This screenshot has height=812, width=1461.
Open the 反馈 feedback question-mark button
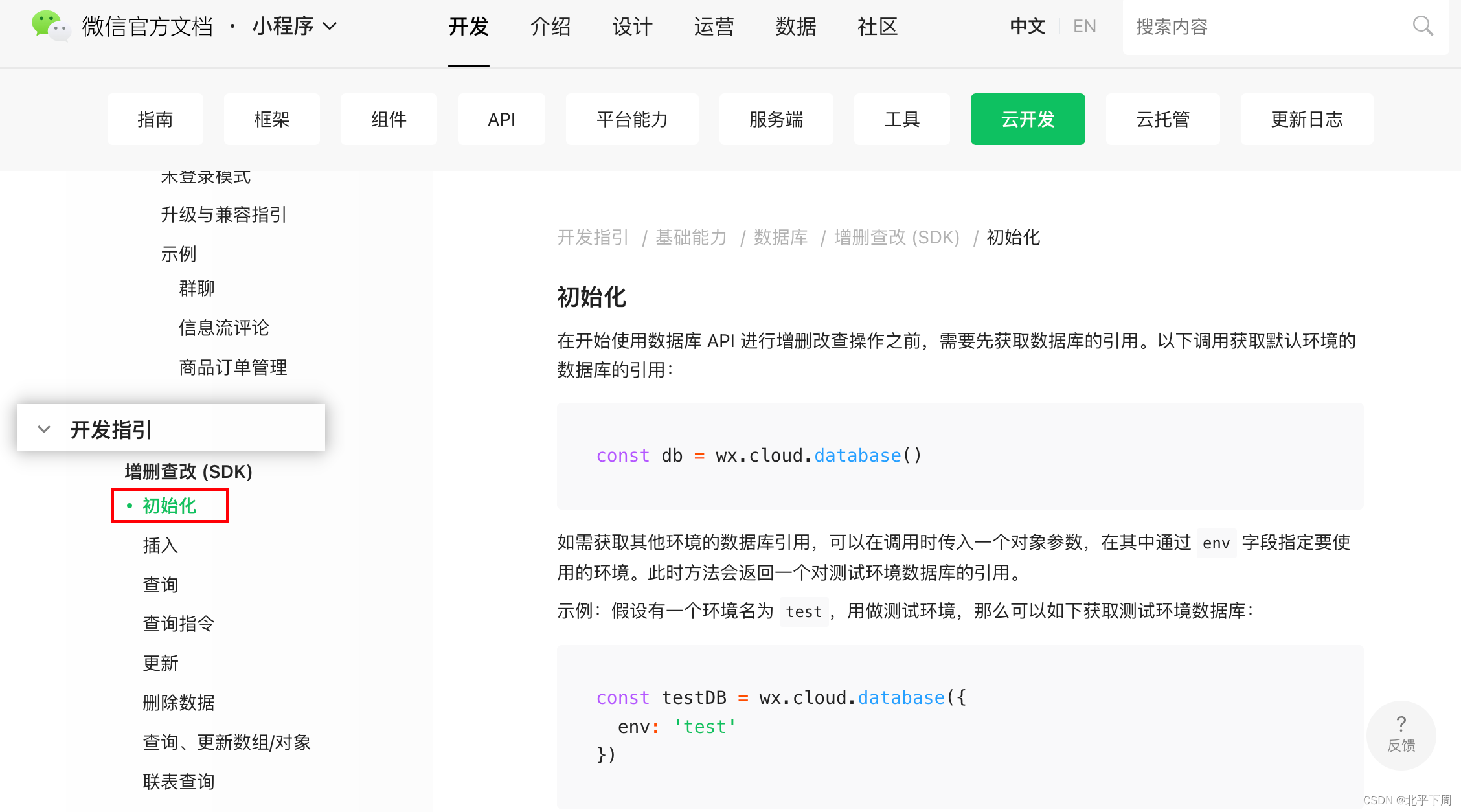point(1401,734)
